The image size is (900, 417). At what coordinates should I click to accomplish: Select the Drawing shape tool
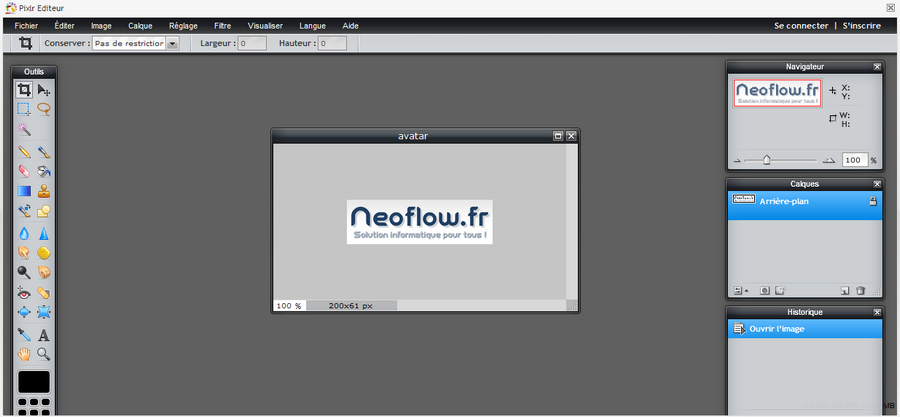click(x=44, y=211)
